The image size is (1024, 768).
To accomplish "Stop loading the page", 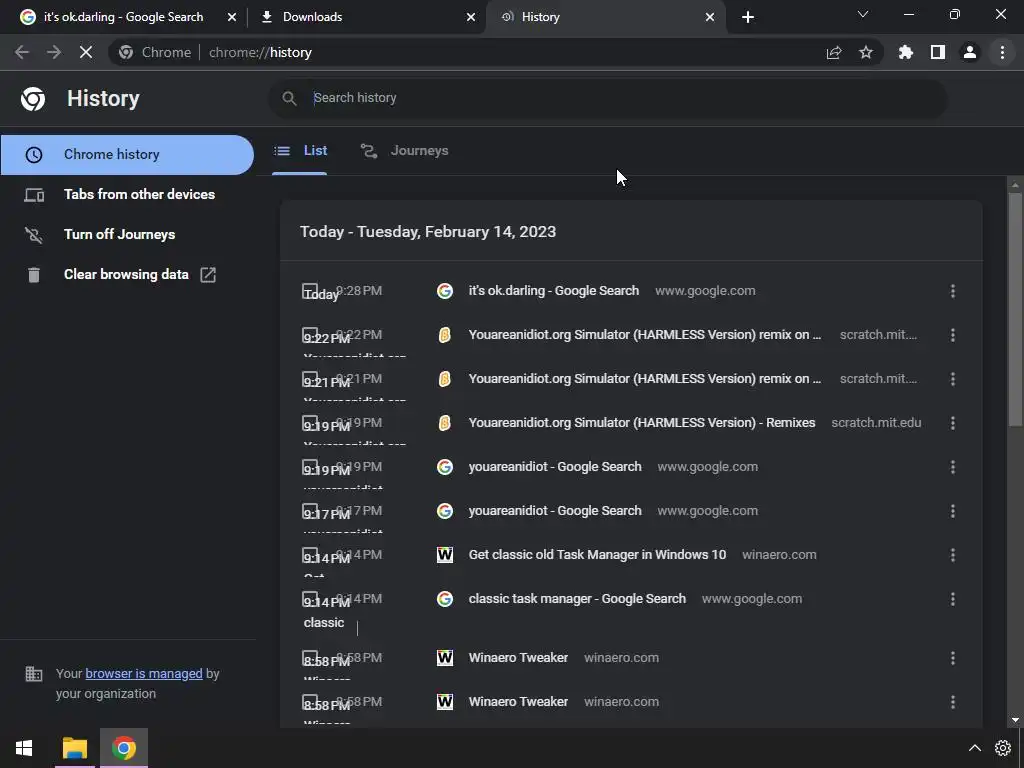I will coord(86,52).
